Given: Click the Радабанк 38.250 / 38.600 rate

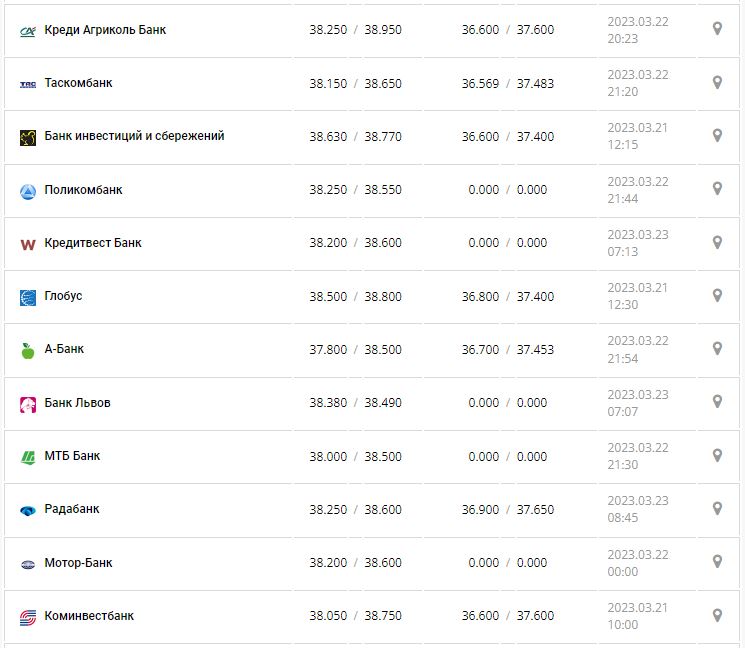Looking at the screenshot, I should point(355,510).
